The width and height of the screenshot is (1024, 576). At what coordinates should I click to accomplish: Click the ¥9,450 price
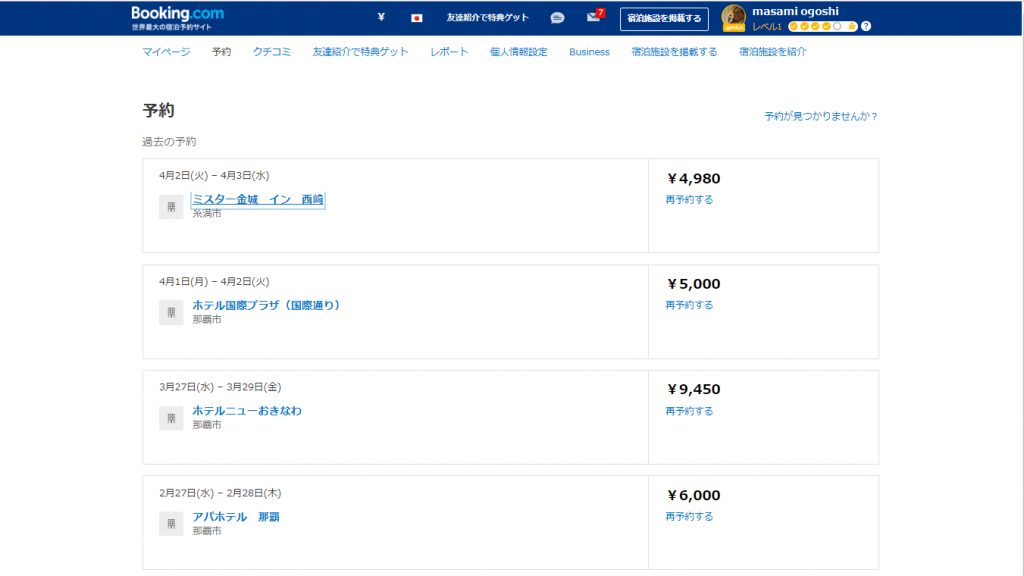coord(694,390)
